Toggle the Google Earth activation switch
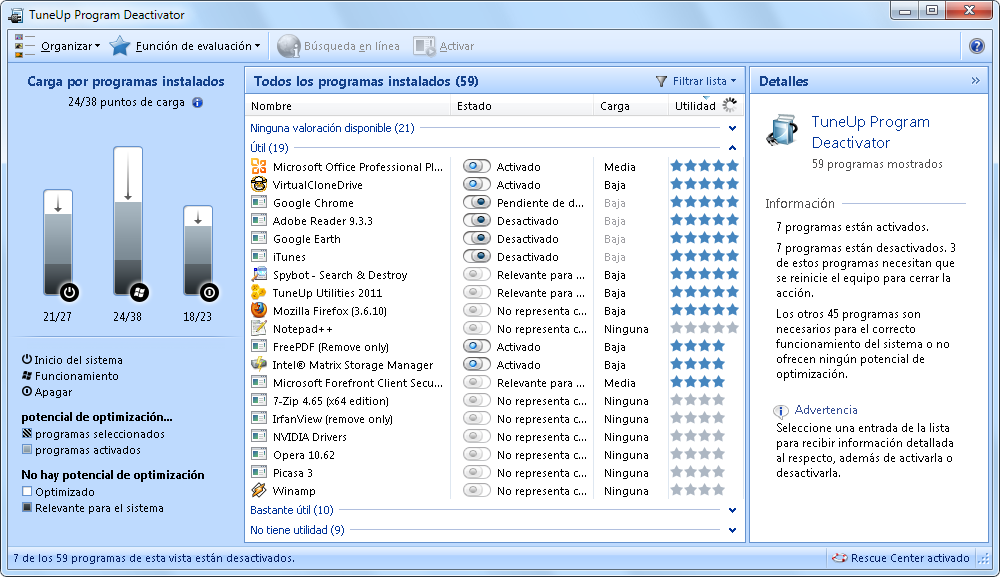The height and width of the screenshot is (577, 1000). click(476, 238)
